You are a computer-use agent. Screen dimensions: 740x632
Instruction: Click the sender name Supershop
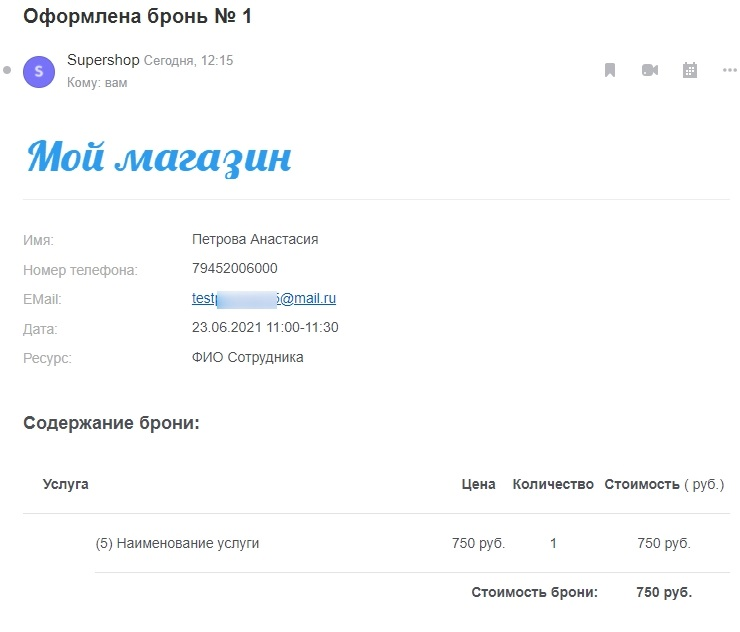pyautogui.click(x=103, y=60)
